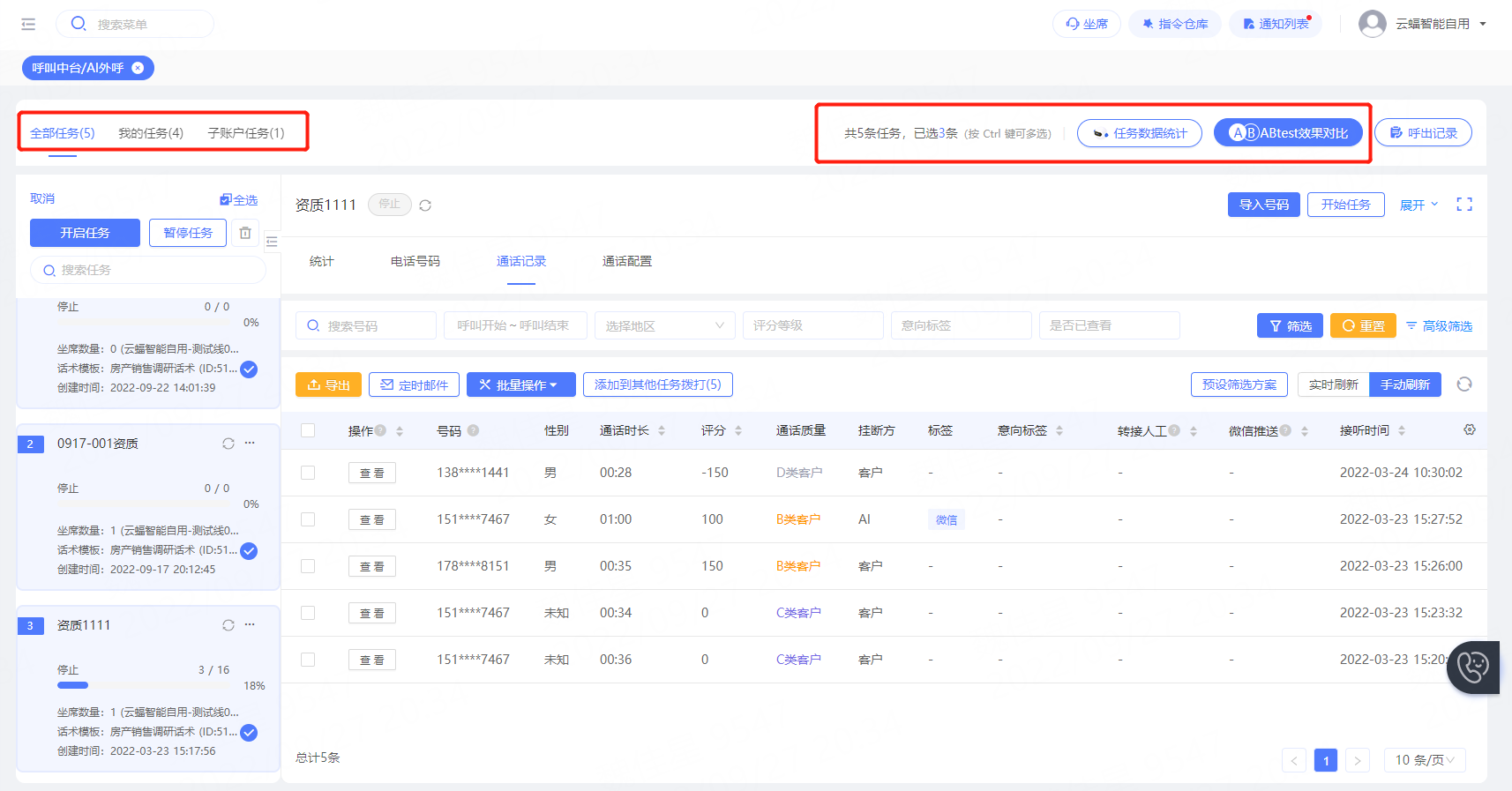Switch to the 统计 tab
This screenshot has height=791, width=1512.
point(322,261)
